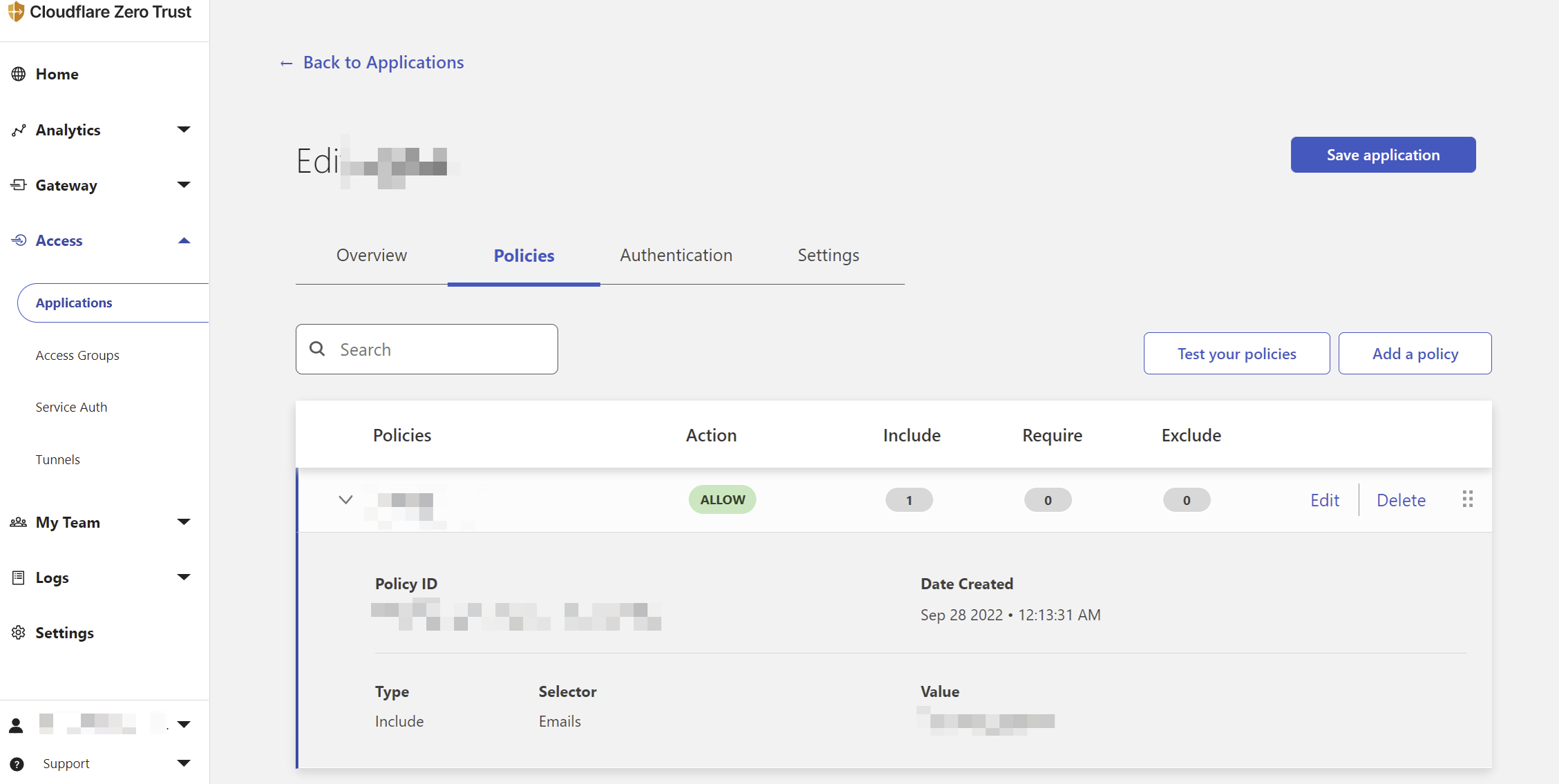This screenshot has height=784, width=1559.
Task: Click the Cloudflare Zero Trust shield logo
Action: [16, 12]
